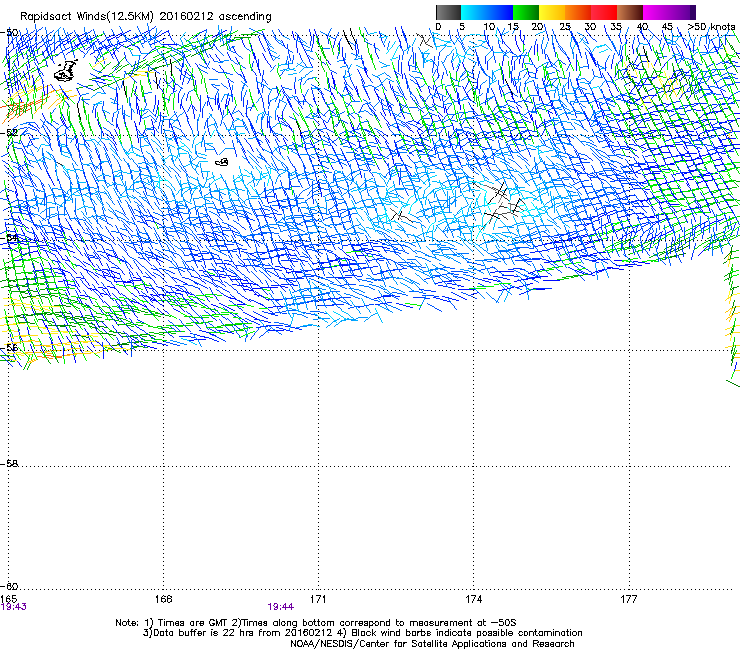Click the cyan-blue 5-15 knots legend gradient

(487, 12)
